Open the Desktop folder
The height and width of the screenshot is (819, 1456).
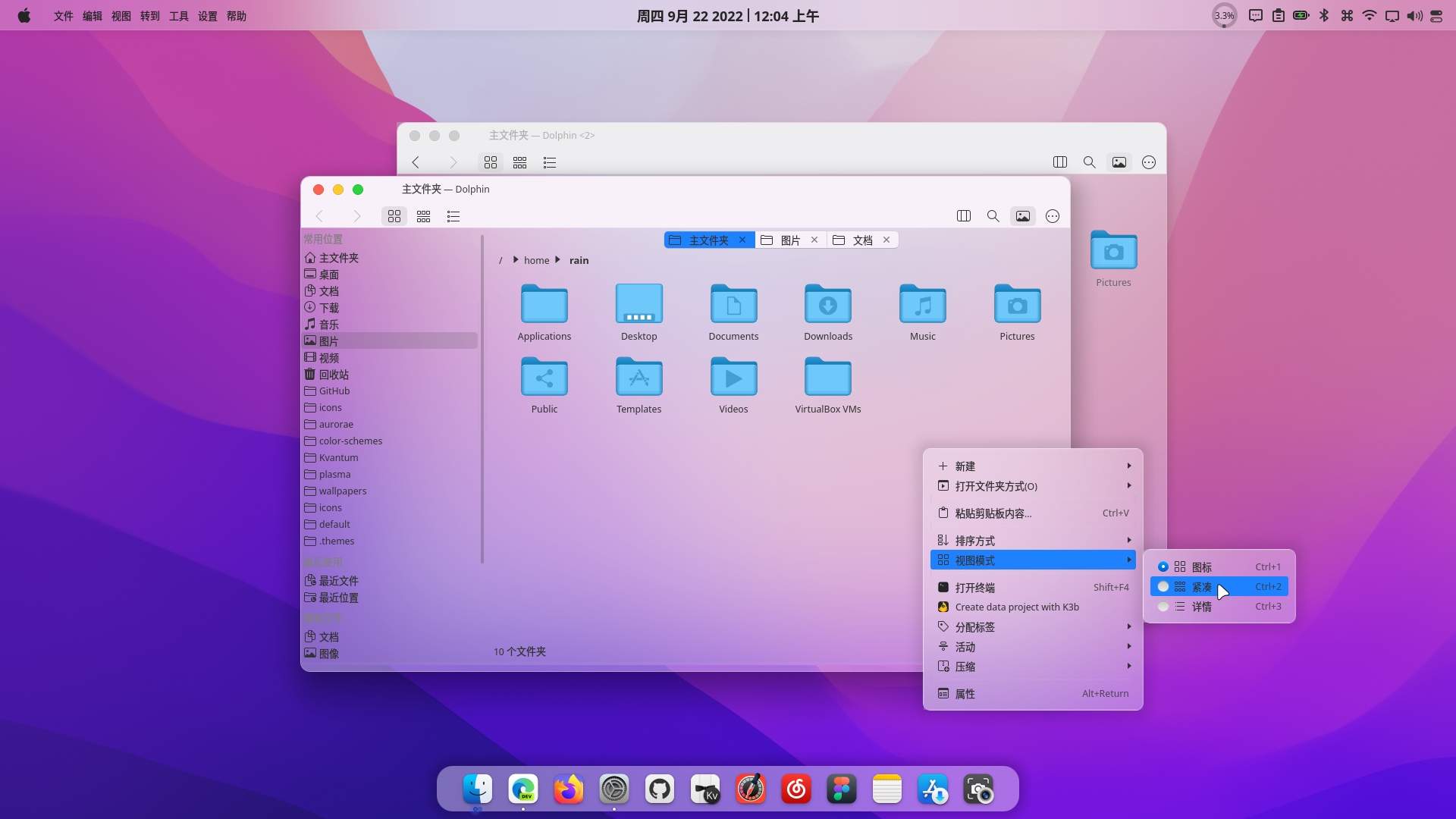tap(639, 312)
